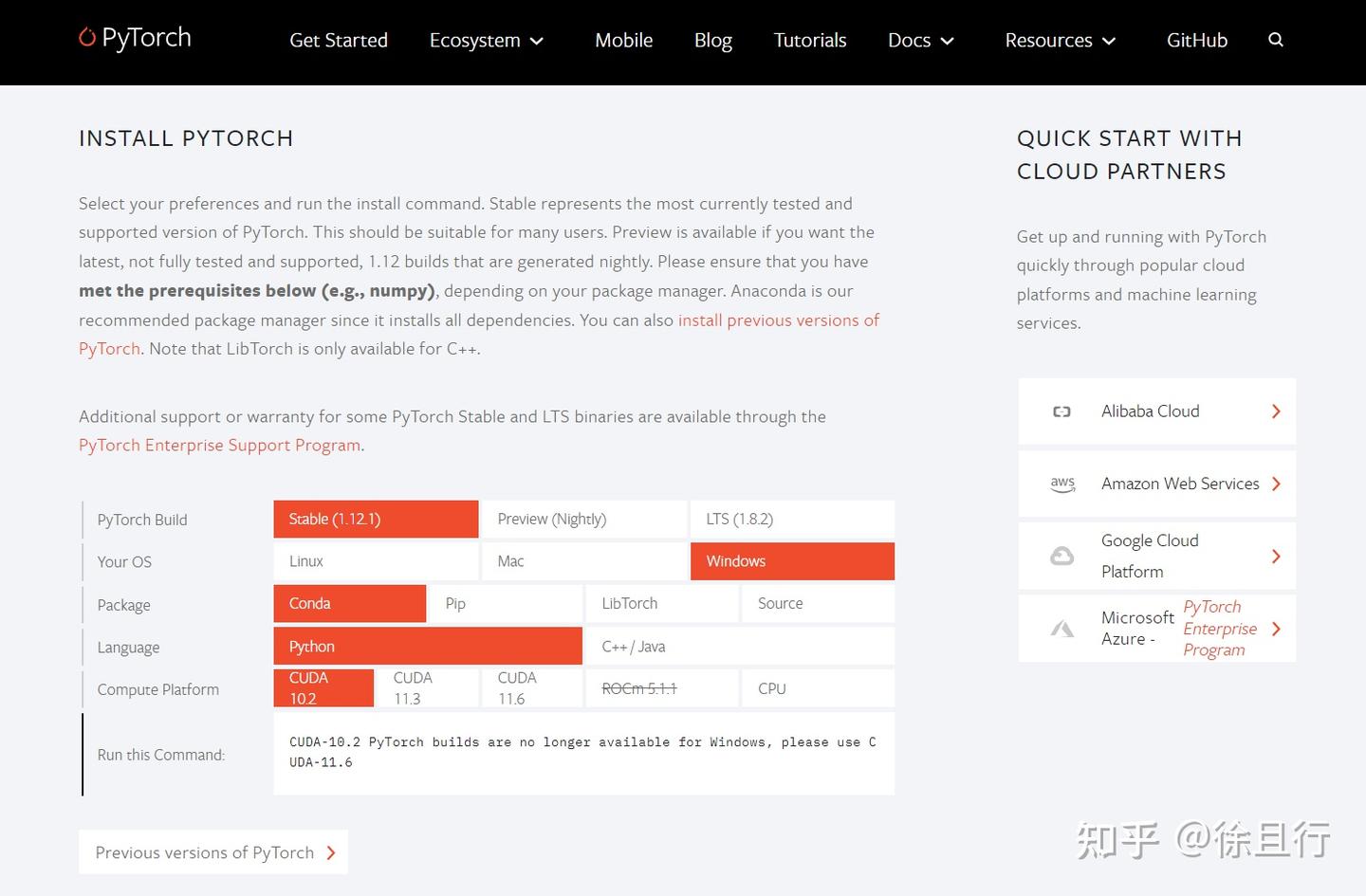Click the install previous versions of PyTorch link
1366x896 pixels.
[x=778, y=320]
